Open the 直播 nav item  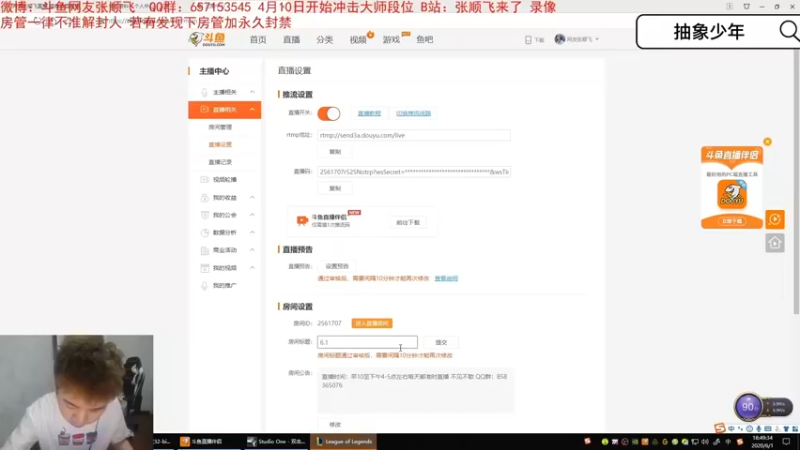click(291, 39)
